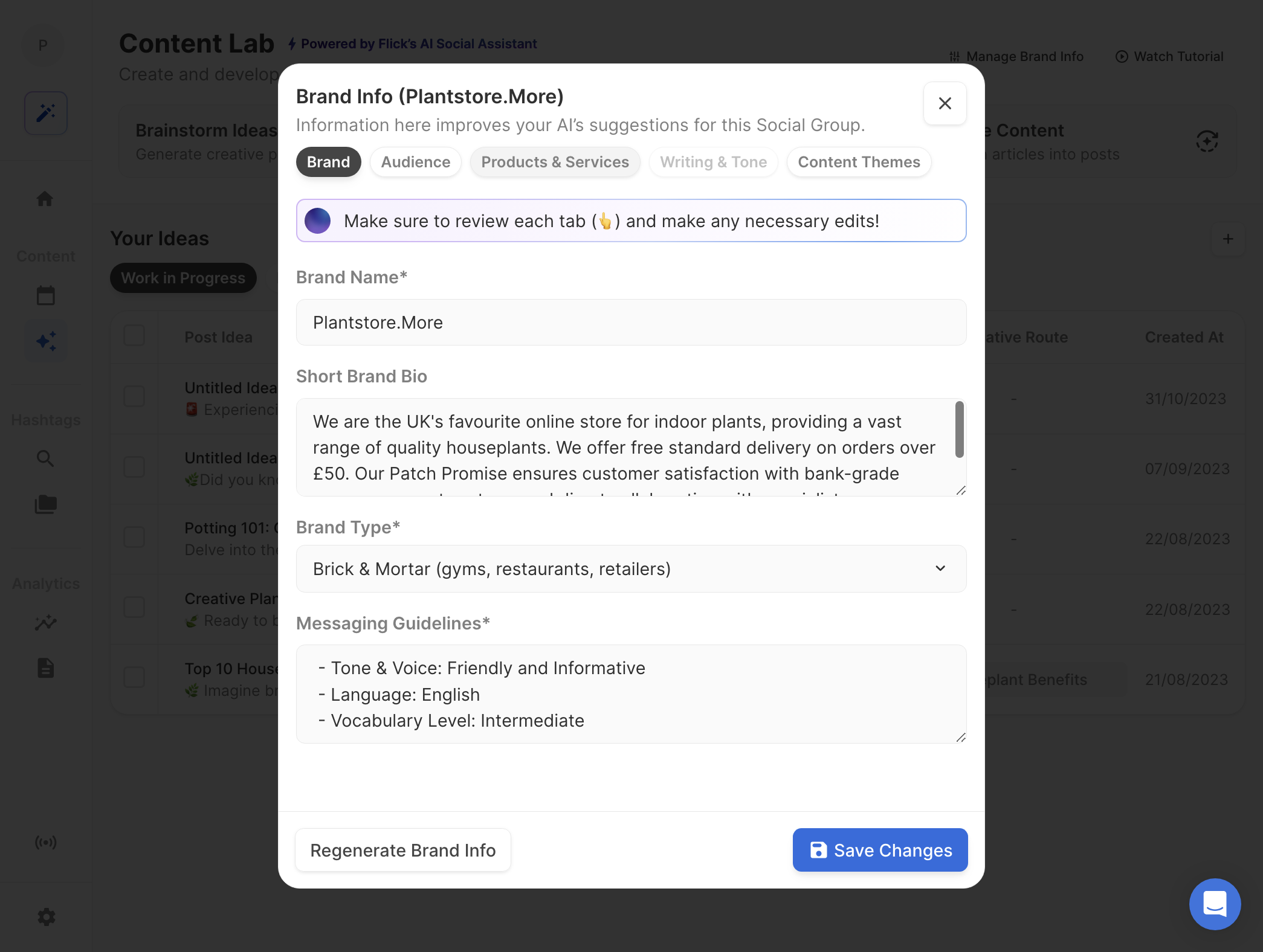Image resolution: width=1263 pixels, height=952 pixels.
Task: Click Regenerate Brand Info button
Action: pyautogui.click(x=403, y=850)
